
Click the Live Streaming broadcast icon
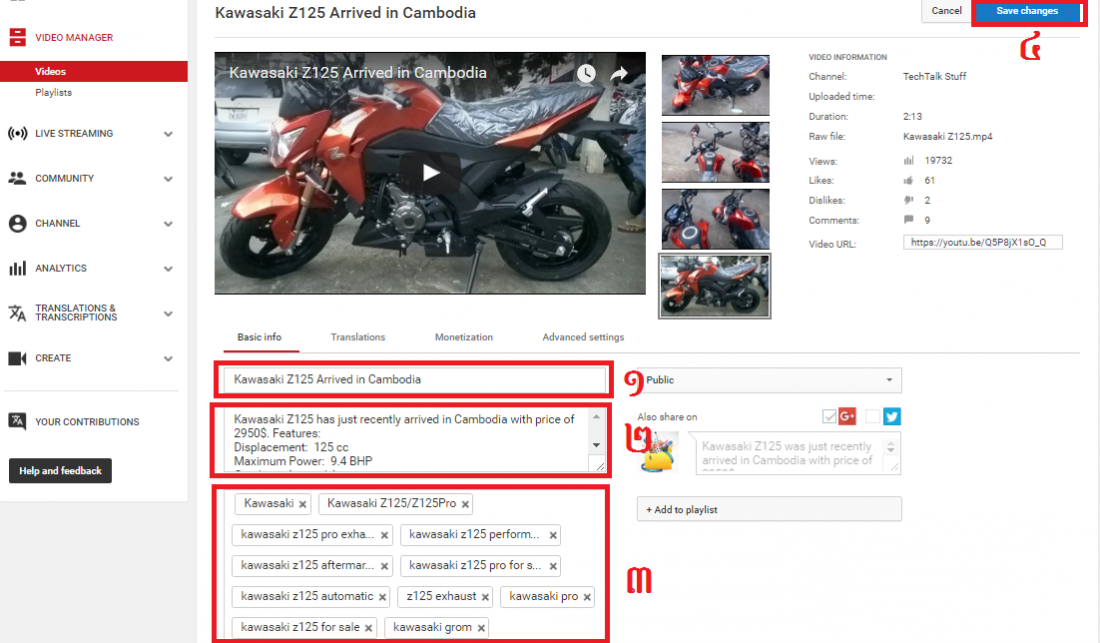[18, 133]
